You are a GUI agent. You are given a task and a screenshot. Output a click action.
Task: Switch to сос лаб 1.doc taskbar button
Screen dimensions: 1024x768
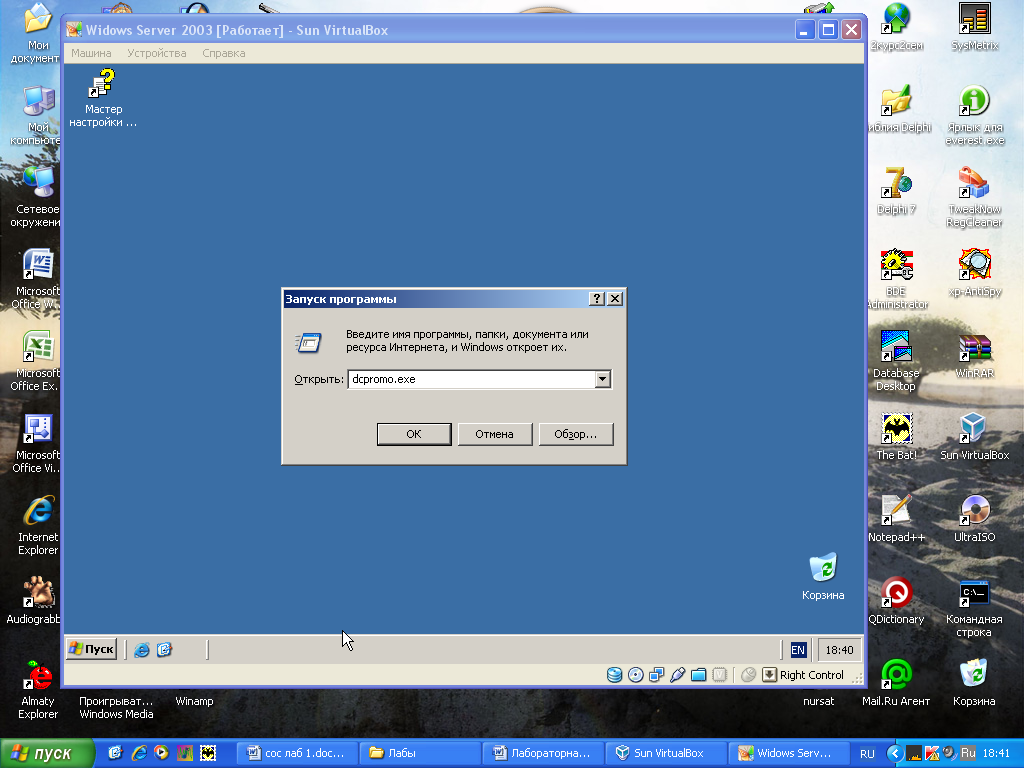click(x=296, y=753)
